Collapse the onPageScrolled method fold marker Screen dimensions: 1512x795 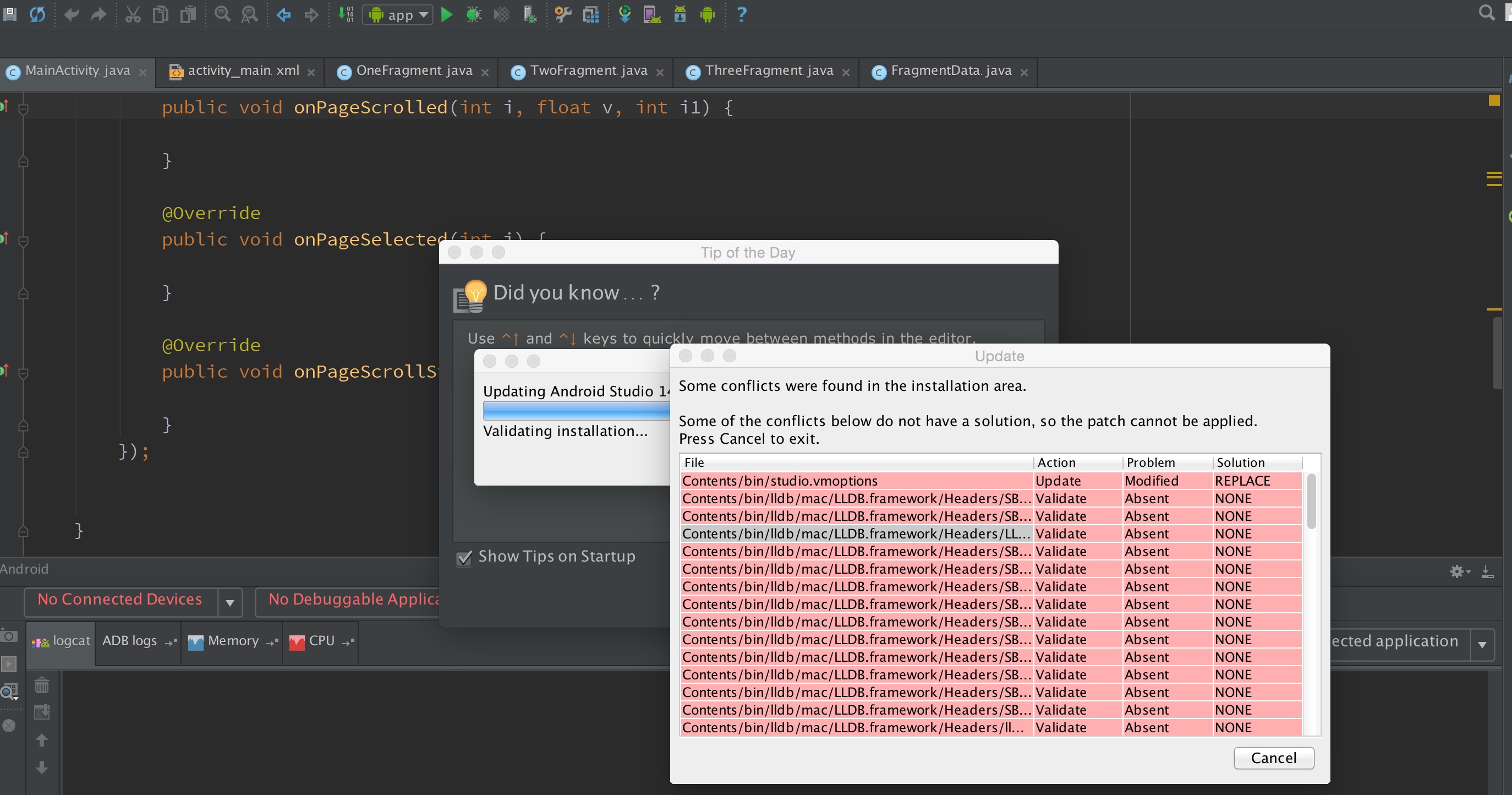[x=24, y=108]
